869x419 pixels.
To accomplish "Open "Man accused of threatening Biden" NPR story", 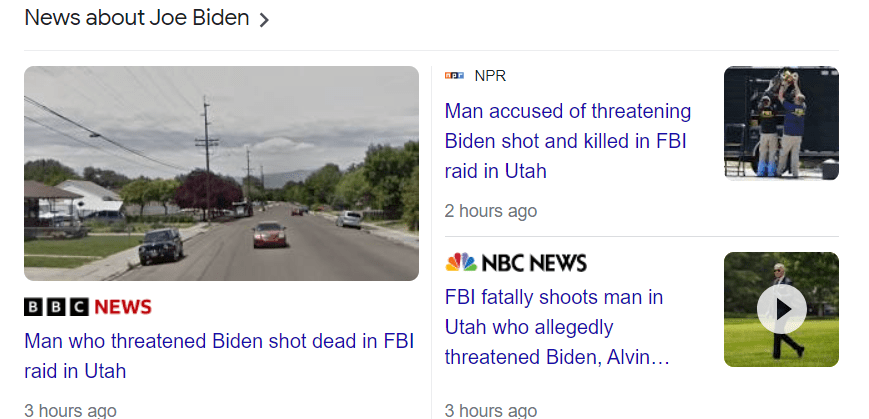I will (567, 140).
